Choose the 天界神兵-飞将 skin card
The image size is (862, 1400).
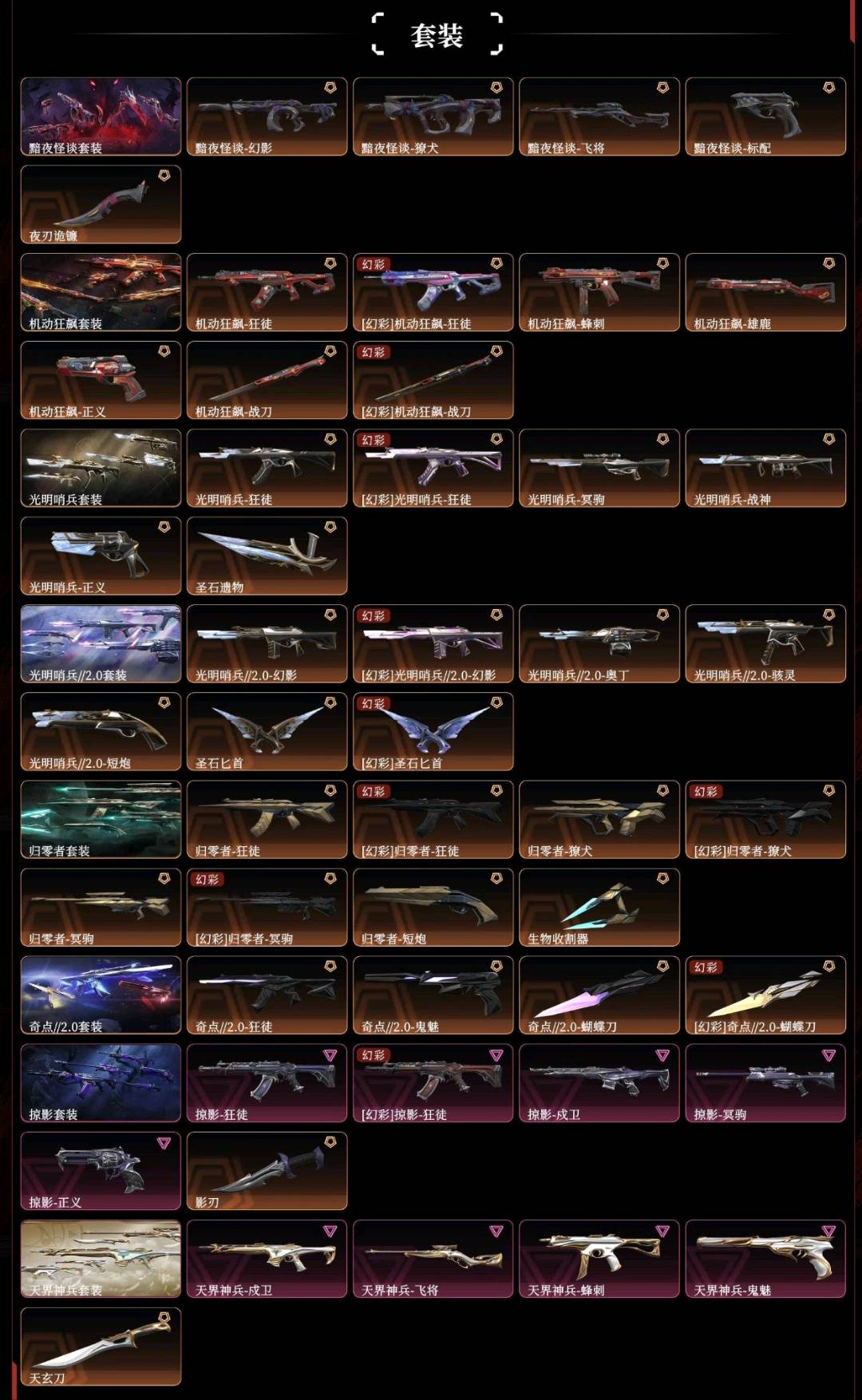click(x=433, y=1258)
